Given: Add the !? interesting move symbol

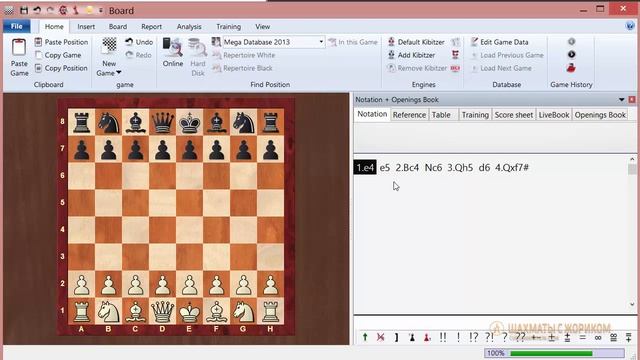Looking at the screenshot, I should click(x=473, y=337).
